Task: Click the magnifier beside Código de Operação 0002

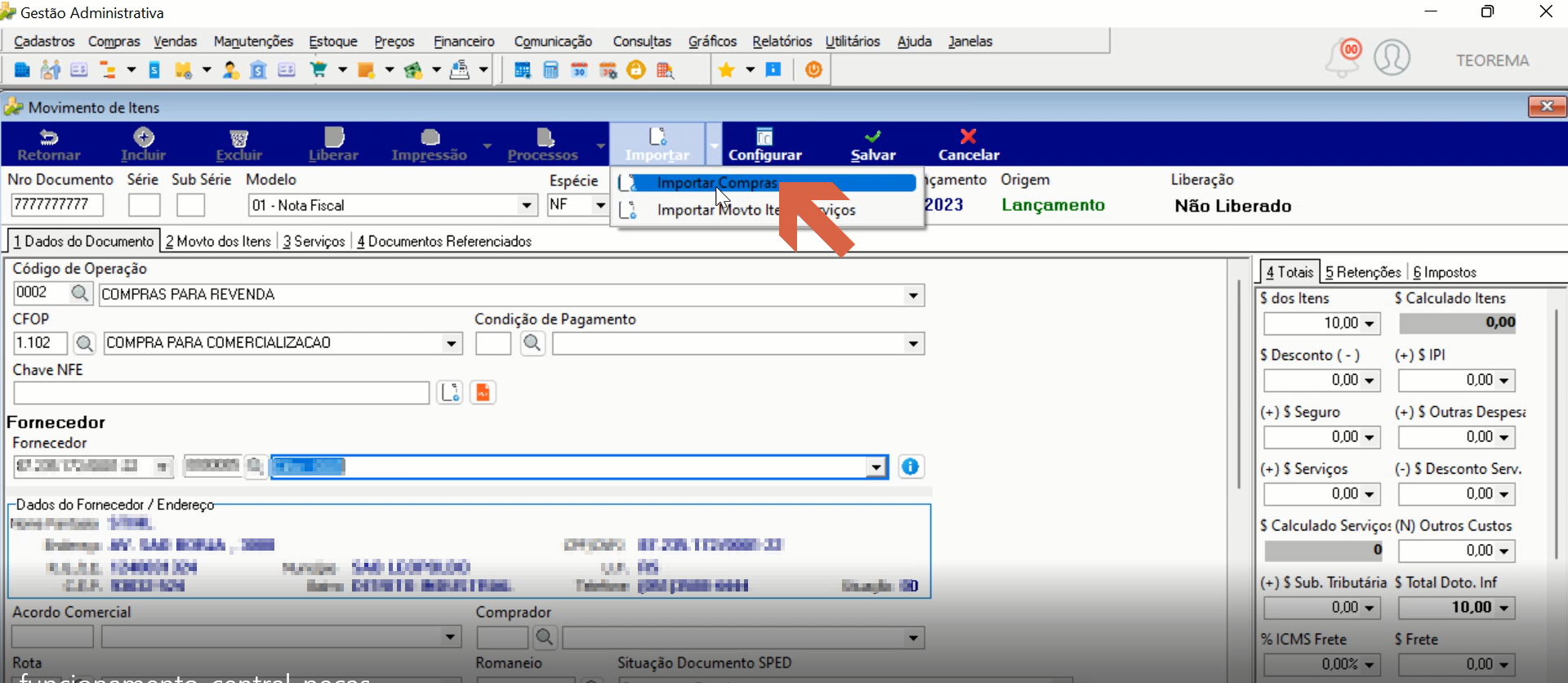Action: (x=80, y=293)
